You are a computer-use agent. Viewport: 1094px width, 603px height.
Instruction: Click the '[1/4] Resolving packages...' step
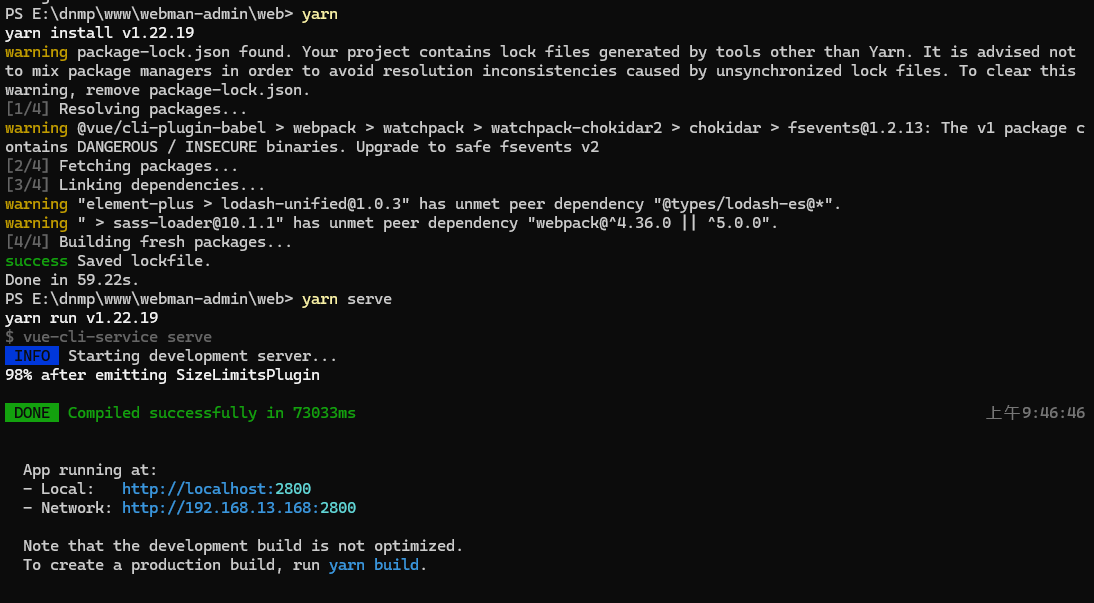point(126,109)
